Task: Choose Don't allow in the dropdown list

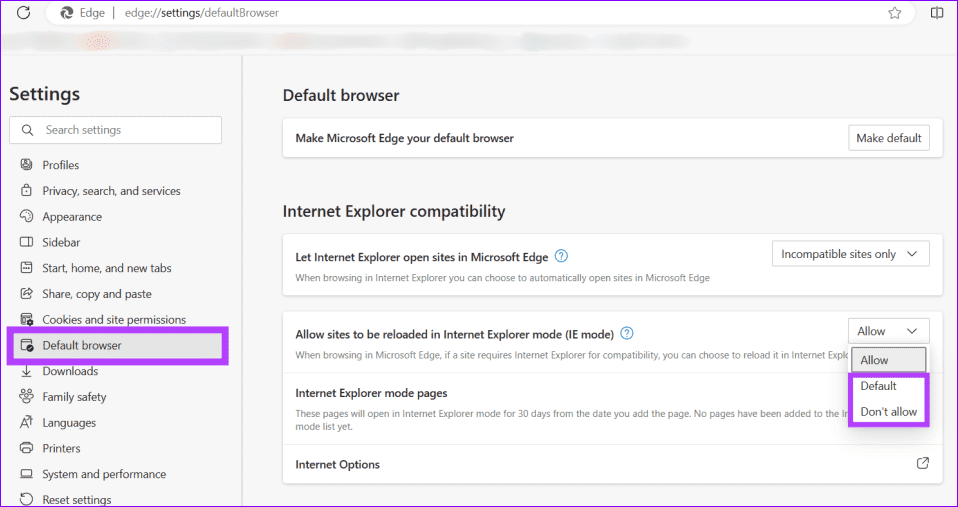Action: pyautogui.click(x=889, y=412)
